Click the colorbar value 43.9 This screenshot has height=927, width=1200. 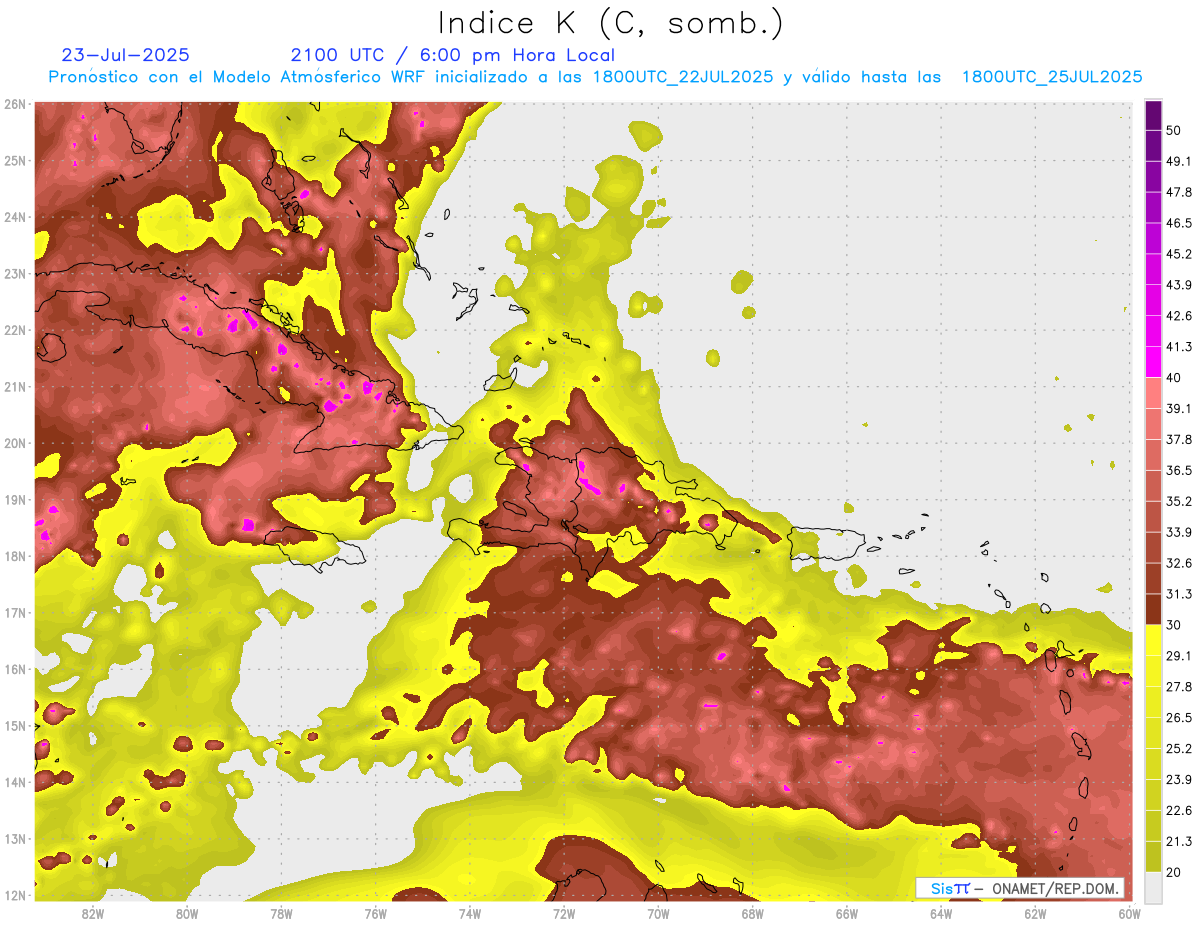pyautogui.click(x=1179, y=285)
